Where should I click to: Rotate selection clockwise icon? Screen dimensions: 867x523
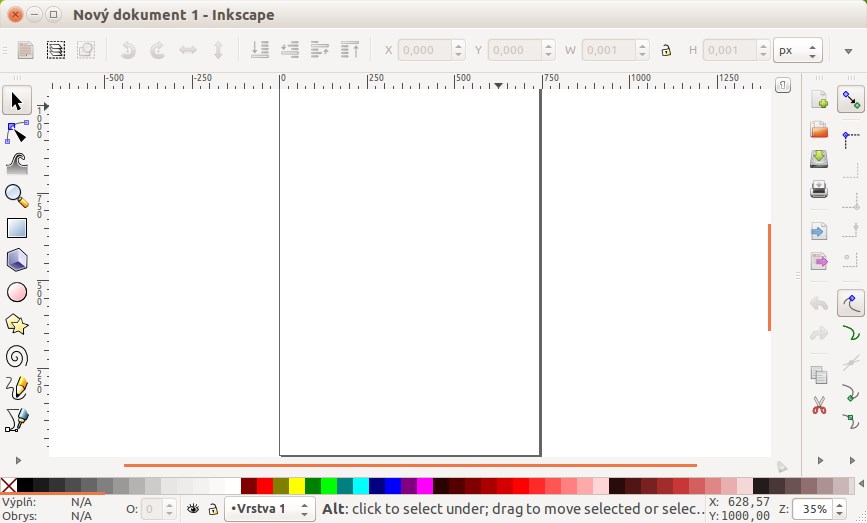click(x=158, y=50)
